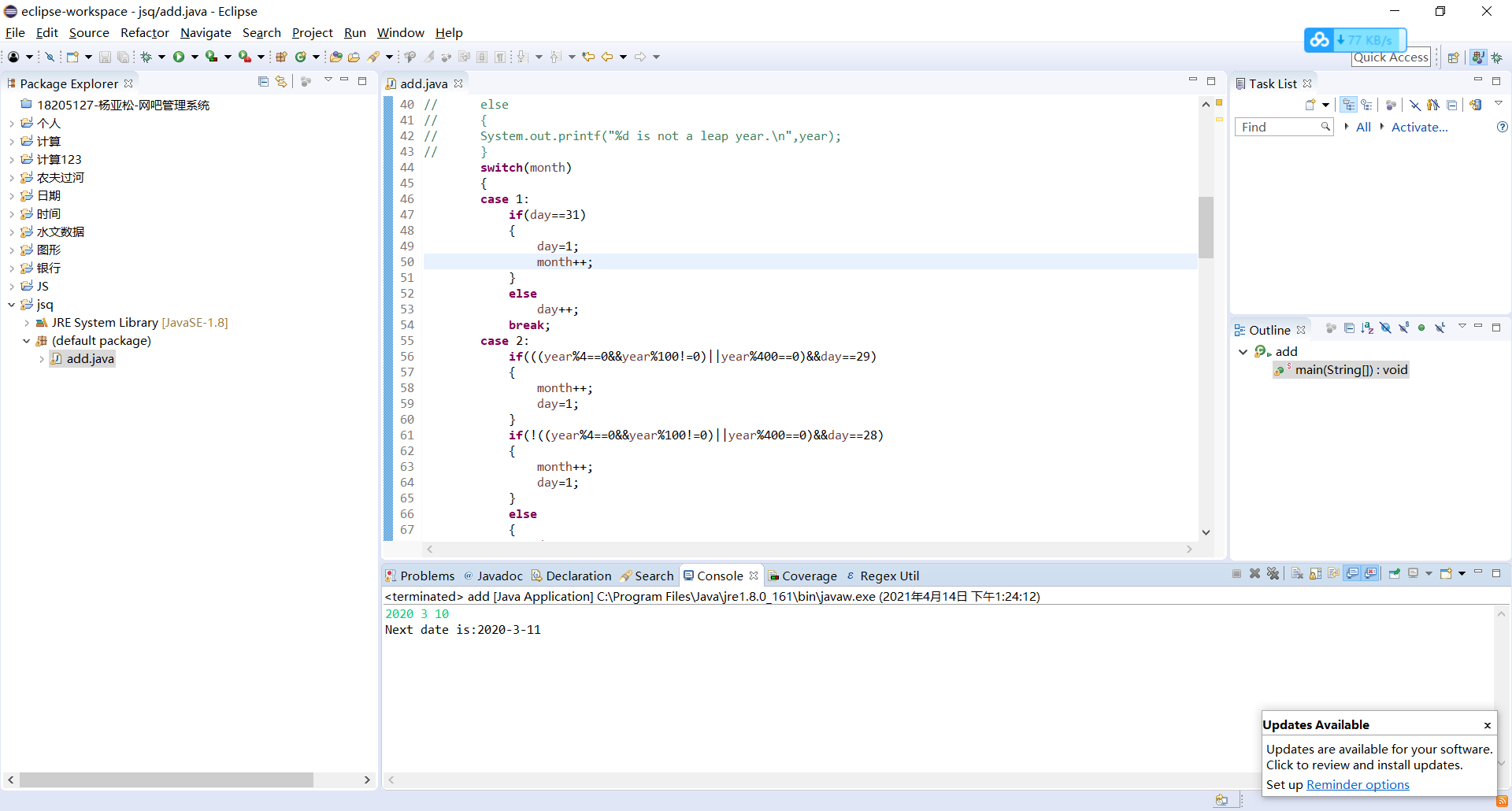Toggle Link with Editor in Package Explorer
1512x811 pixels.
[x=281, y=82]
